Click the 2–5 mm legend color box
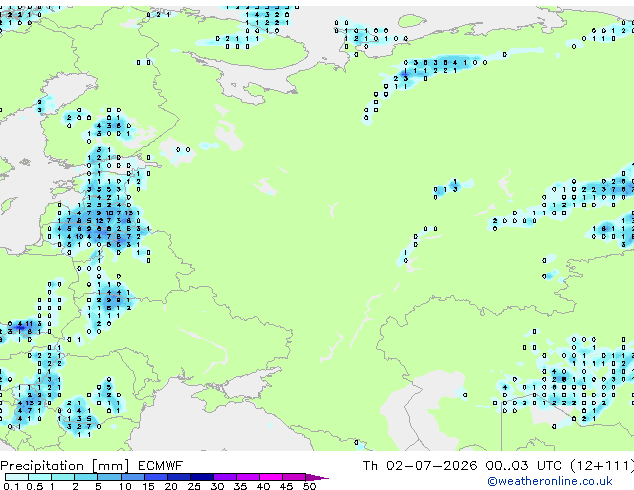Screen dimensions: 634x490 (x=86, y=477)
